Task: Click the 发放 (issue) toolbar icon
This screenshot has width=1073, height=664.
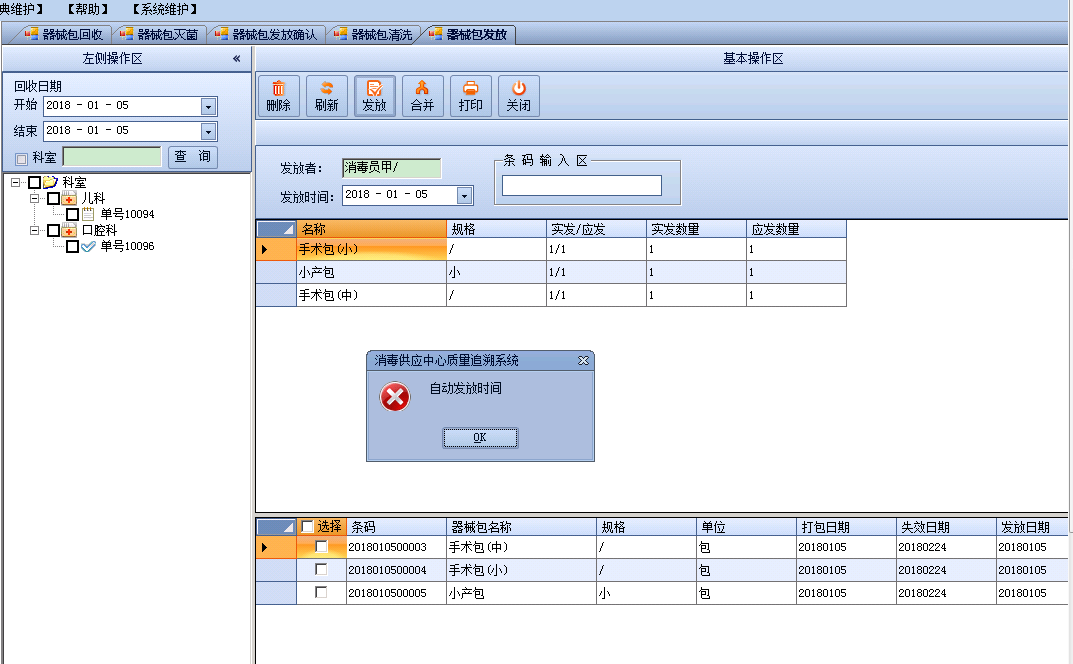Action: (374, 88)
